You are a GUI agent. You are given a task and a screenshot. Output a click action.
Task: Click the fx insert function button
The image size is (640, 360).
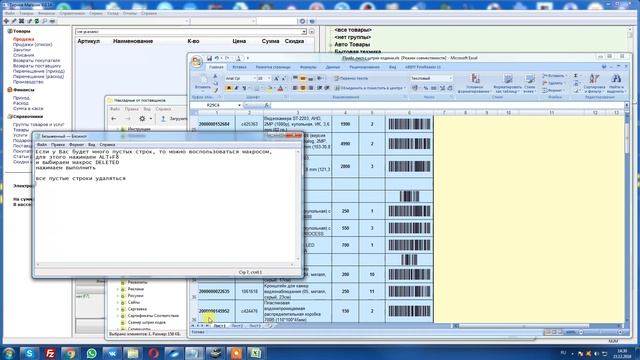click(x=267, y=105)
